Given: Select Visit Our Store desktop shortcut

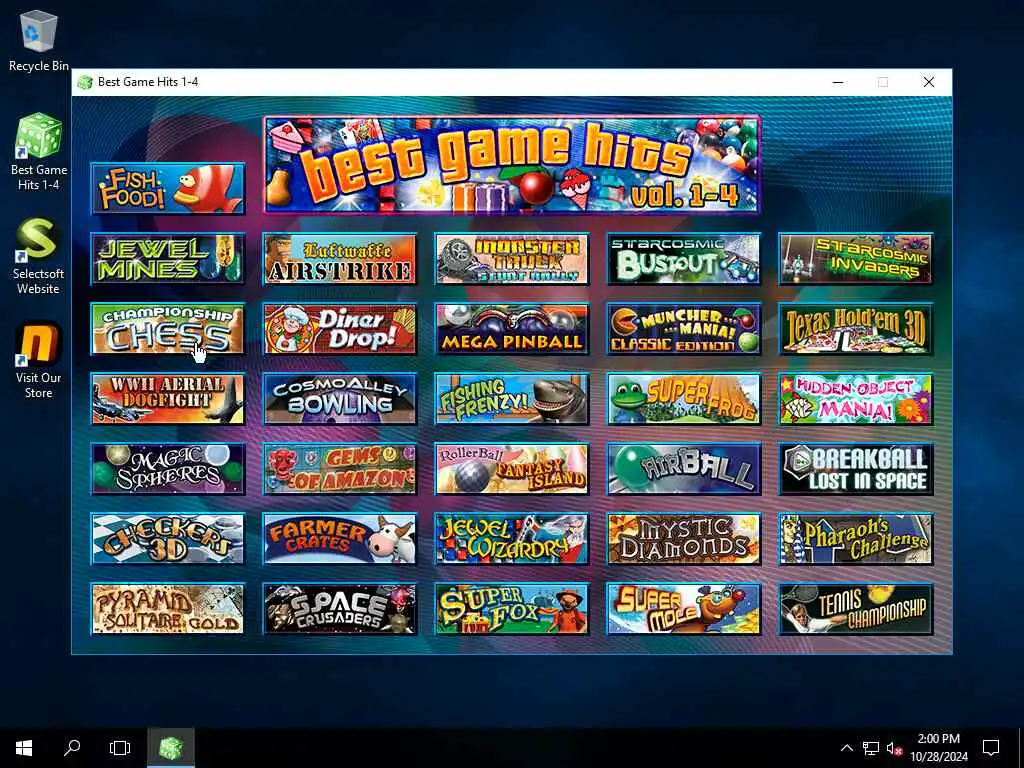Looking at the screenshot, I should [39, 360].
